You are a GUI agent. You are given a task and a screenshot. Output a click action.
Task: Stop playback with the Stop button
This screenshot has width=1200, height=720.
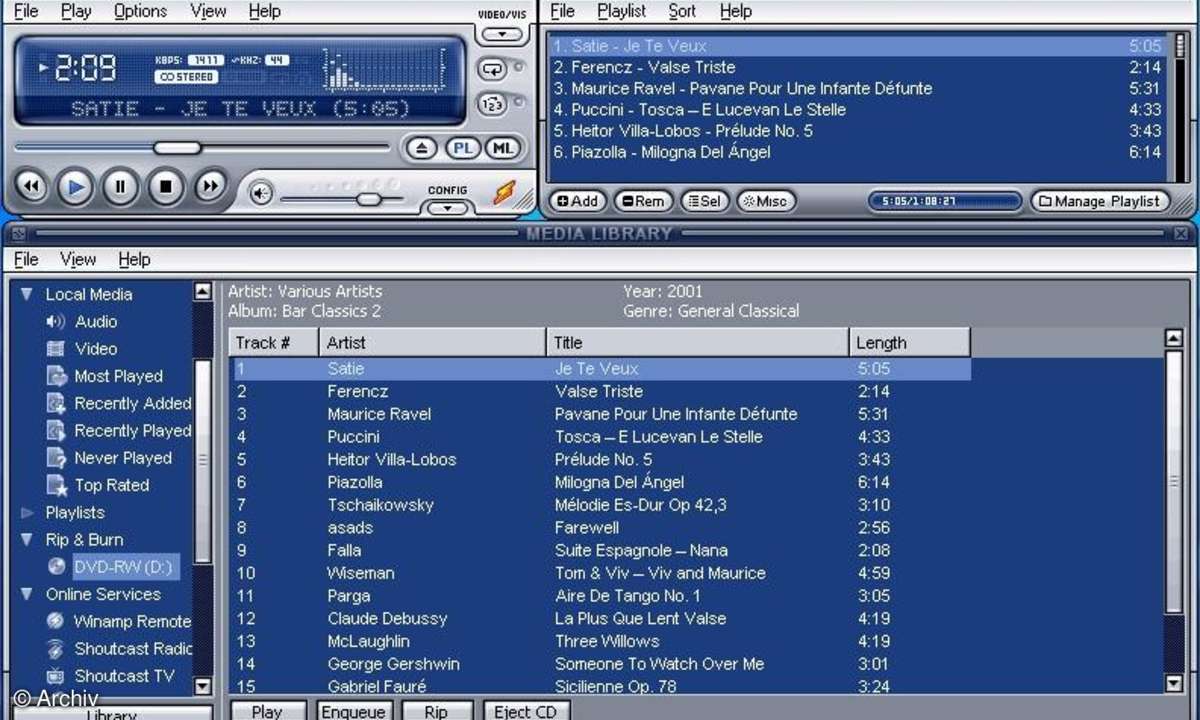click(165, 186)
